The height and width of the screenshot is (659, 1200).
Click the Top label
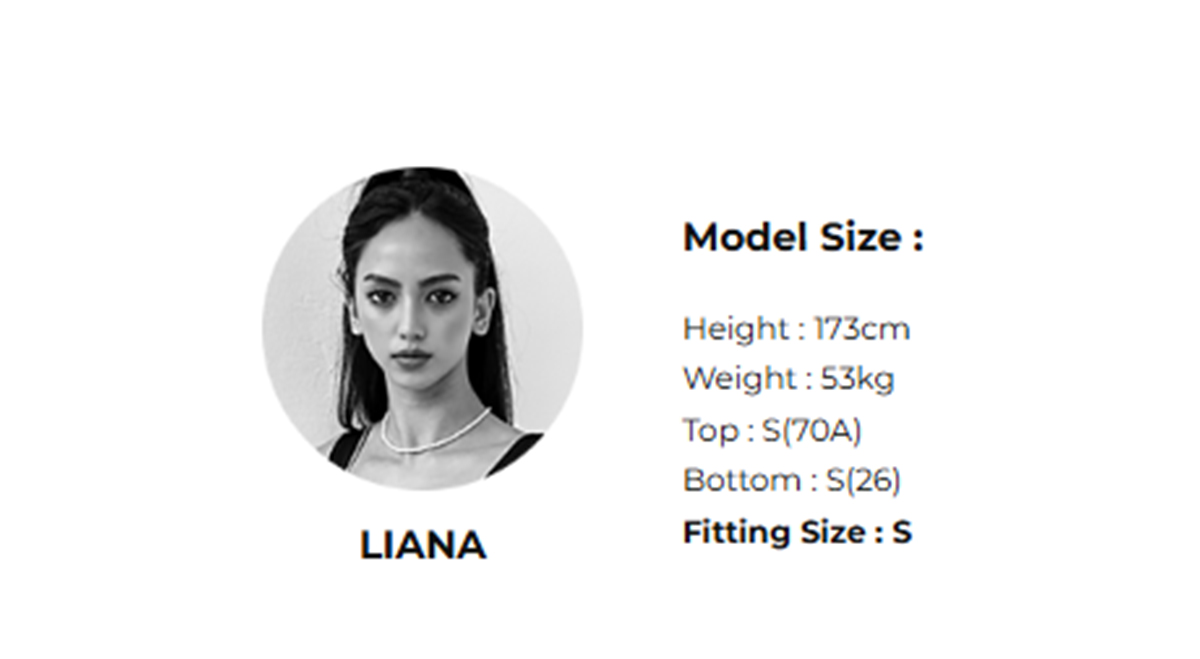pos(710,430)
